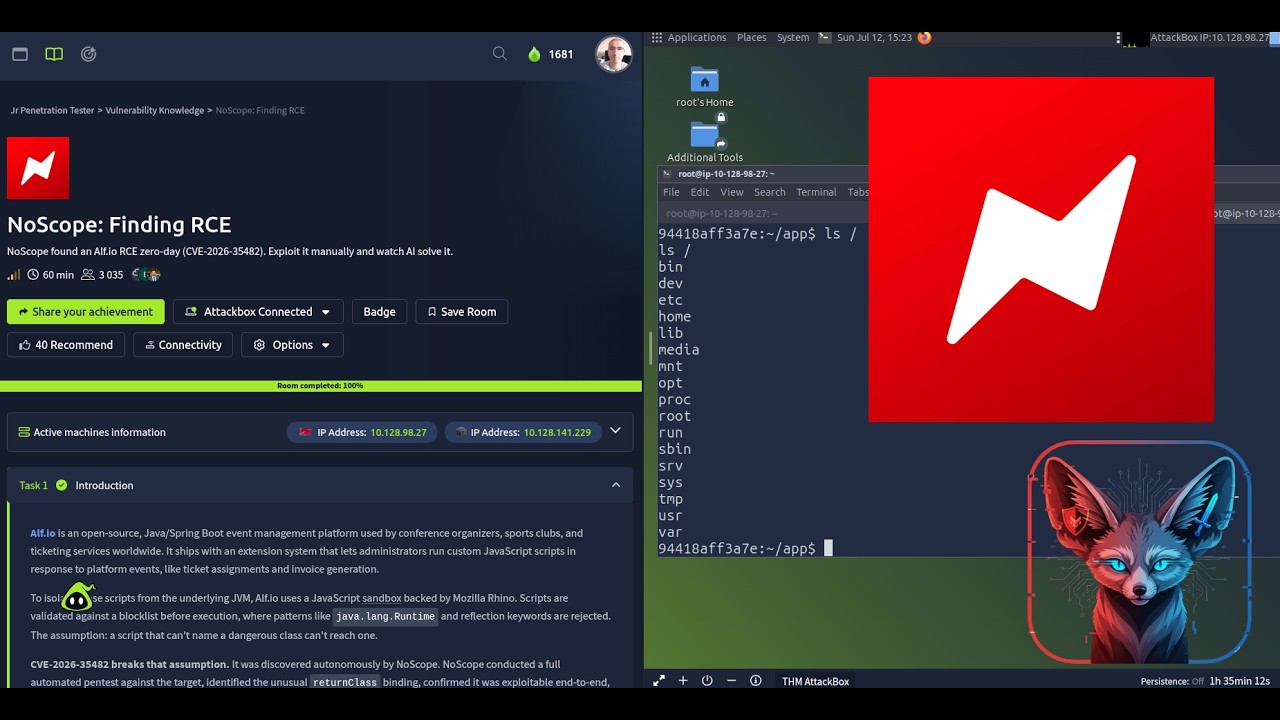
Task: Open the search magnifier in header
Action: point(500,54)
